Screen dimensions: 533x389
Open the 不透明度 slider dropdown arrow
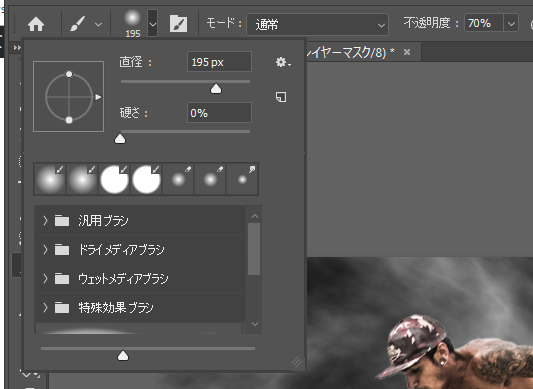pos(511,23)
